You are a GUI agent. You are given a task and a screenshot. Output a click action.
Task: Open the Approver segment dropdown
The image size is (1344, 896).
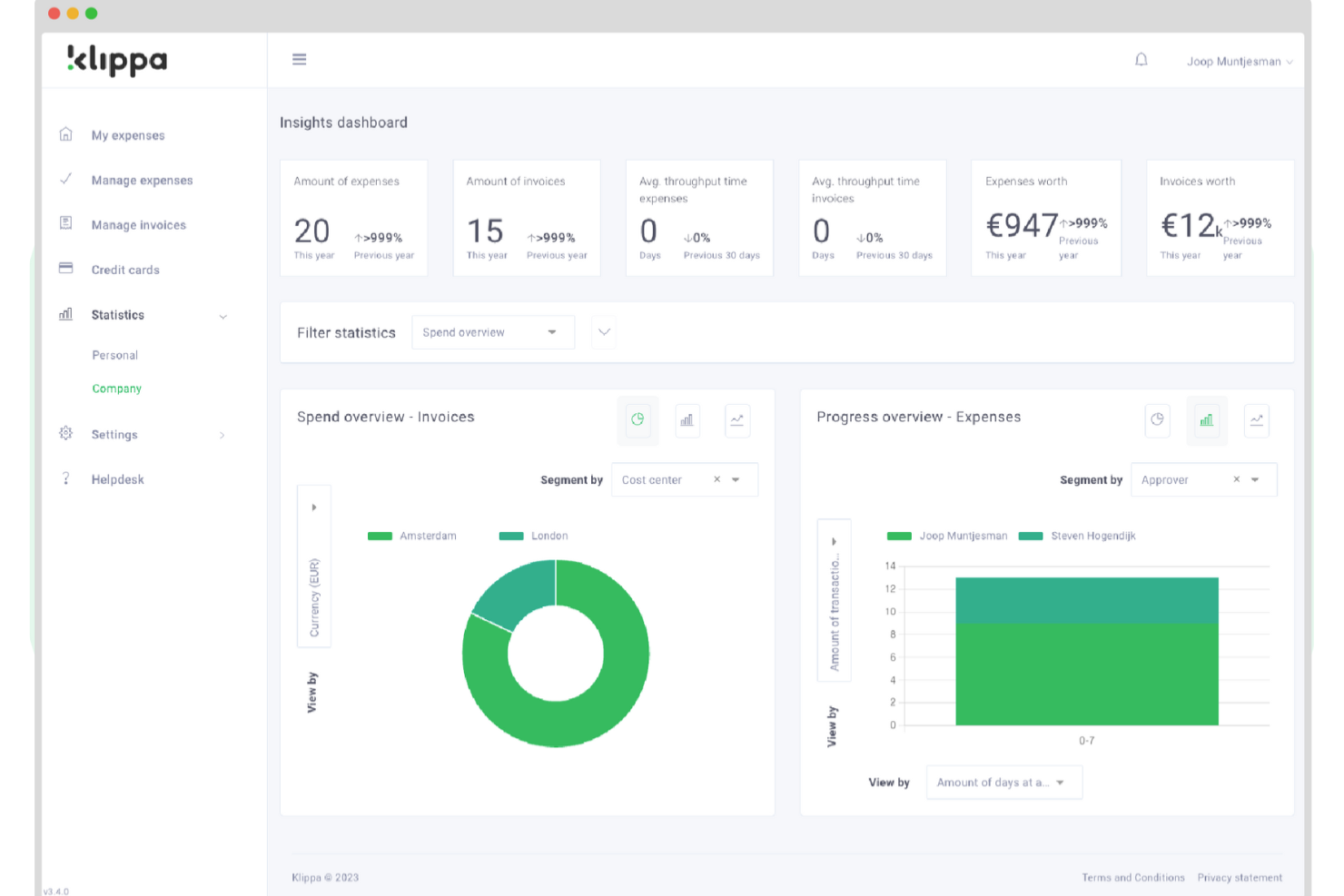(1256, 479)
